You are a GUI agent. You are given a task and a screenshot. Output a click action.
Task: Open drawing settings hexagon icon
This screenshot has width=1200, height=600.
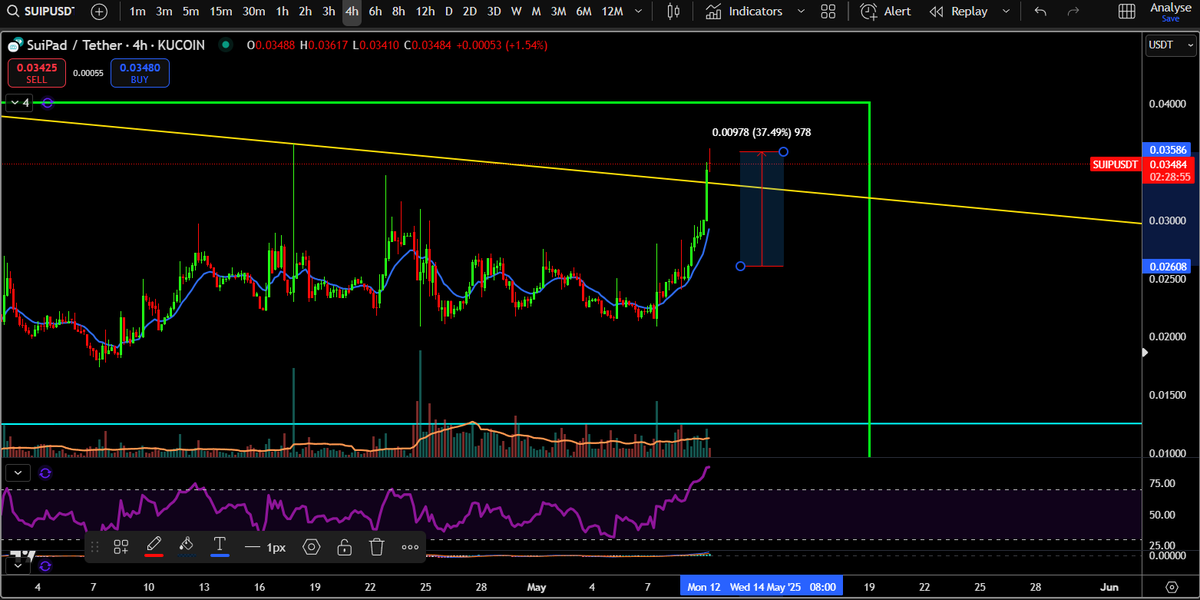311,547
